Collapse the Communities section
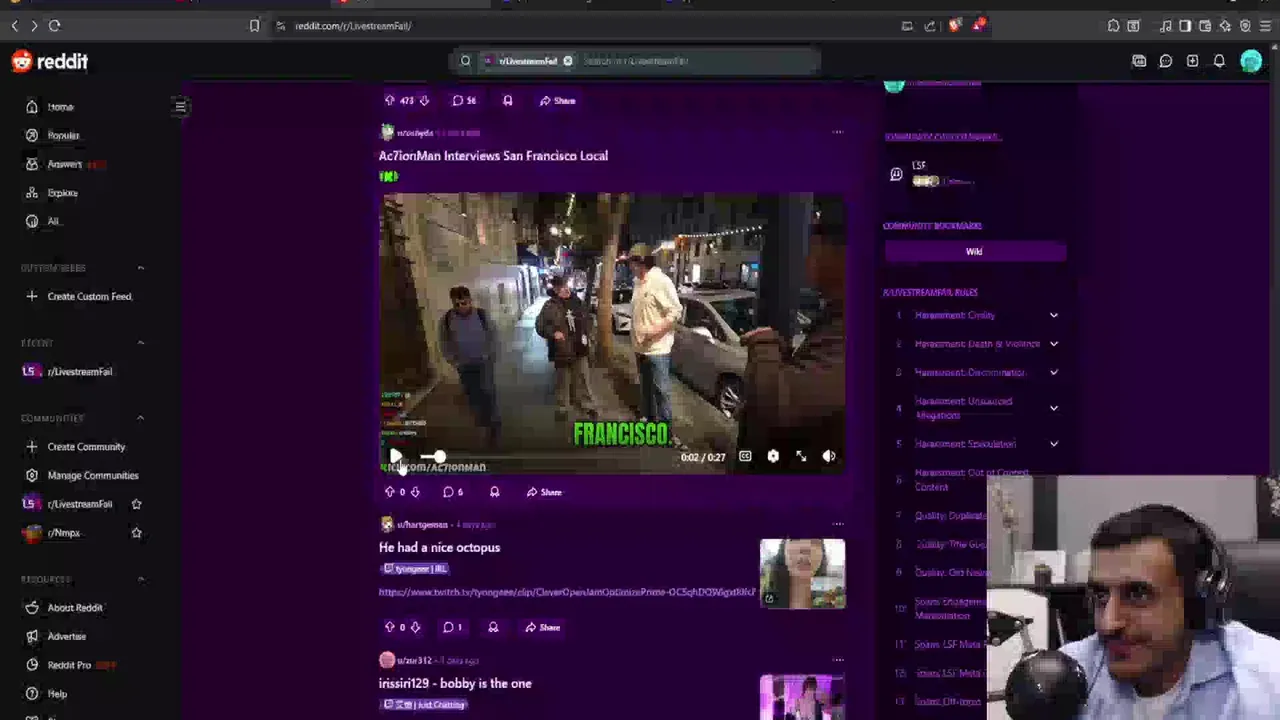The width and height of the screenshot is (1280, 720). pos(140,418)
